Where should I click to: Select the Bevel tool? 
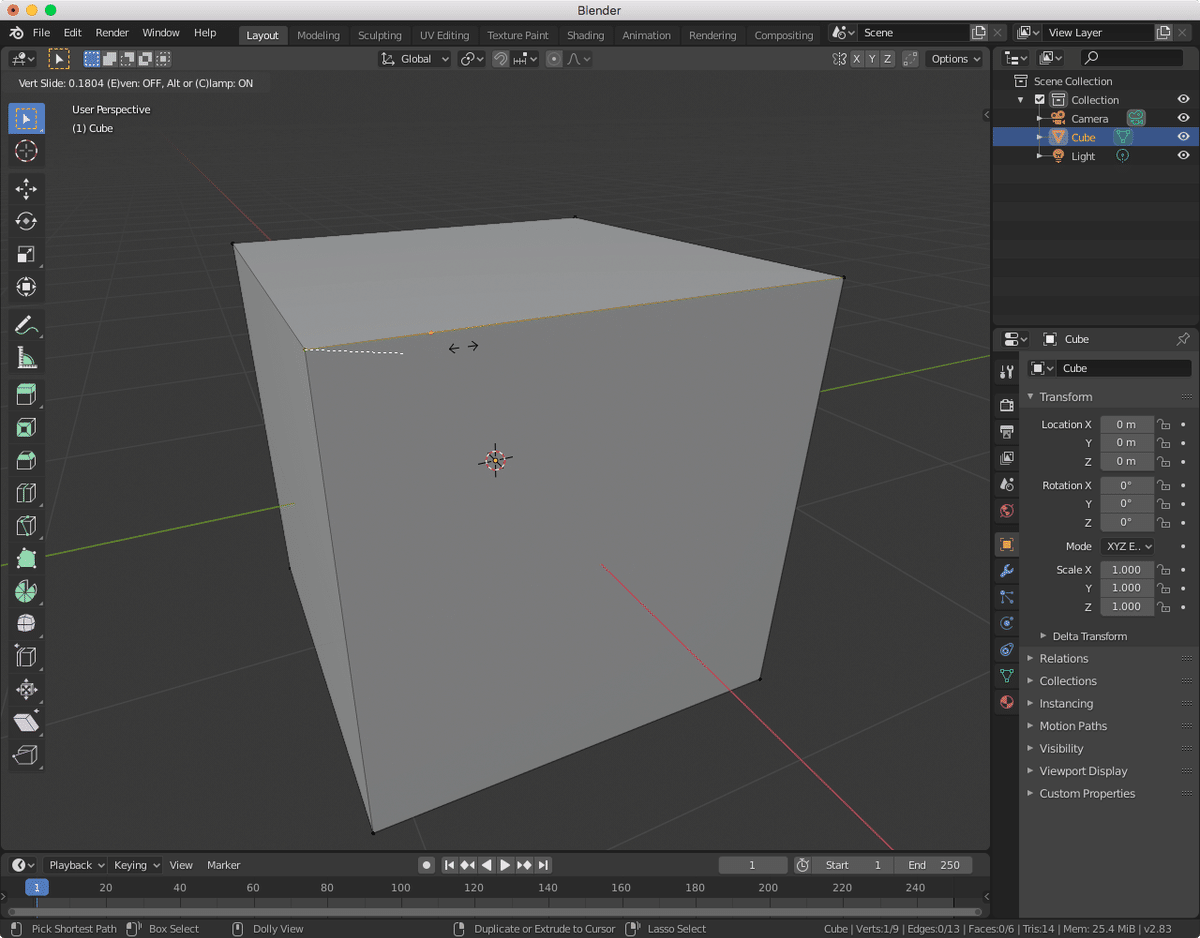pyautogui.click(x=27, y=460)
